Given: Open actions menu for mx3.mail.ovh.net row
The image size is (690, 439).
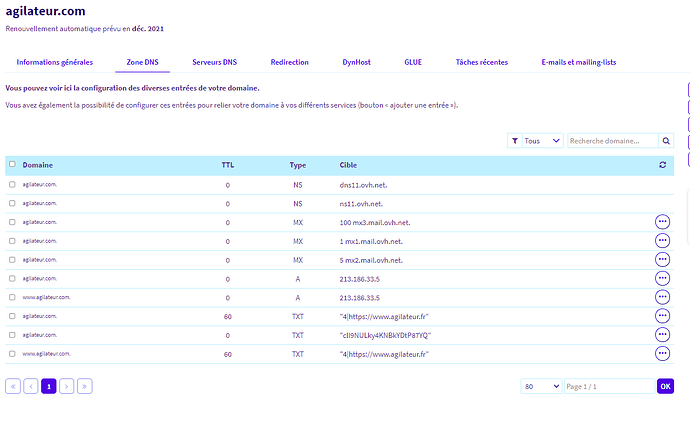Looking at the screenshot, I should coord(662,222).
